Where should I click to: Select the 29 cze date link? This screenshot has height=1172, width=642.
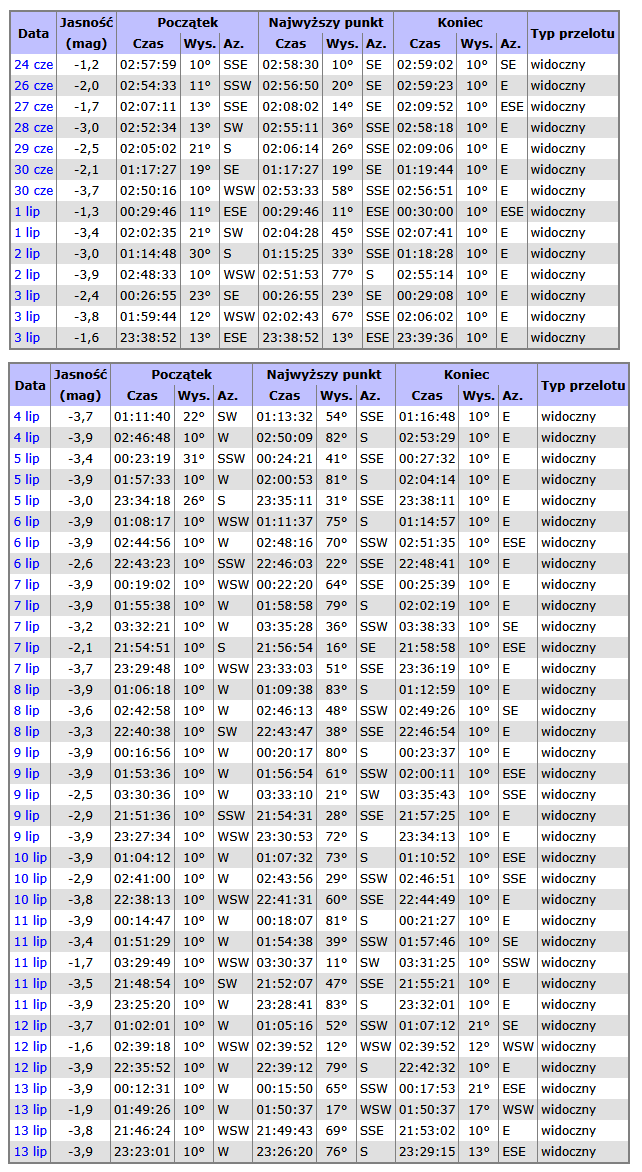[x=34, y=148]
